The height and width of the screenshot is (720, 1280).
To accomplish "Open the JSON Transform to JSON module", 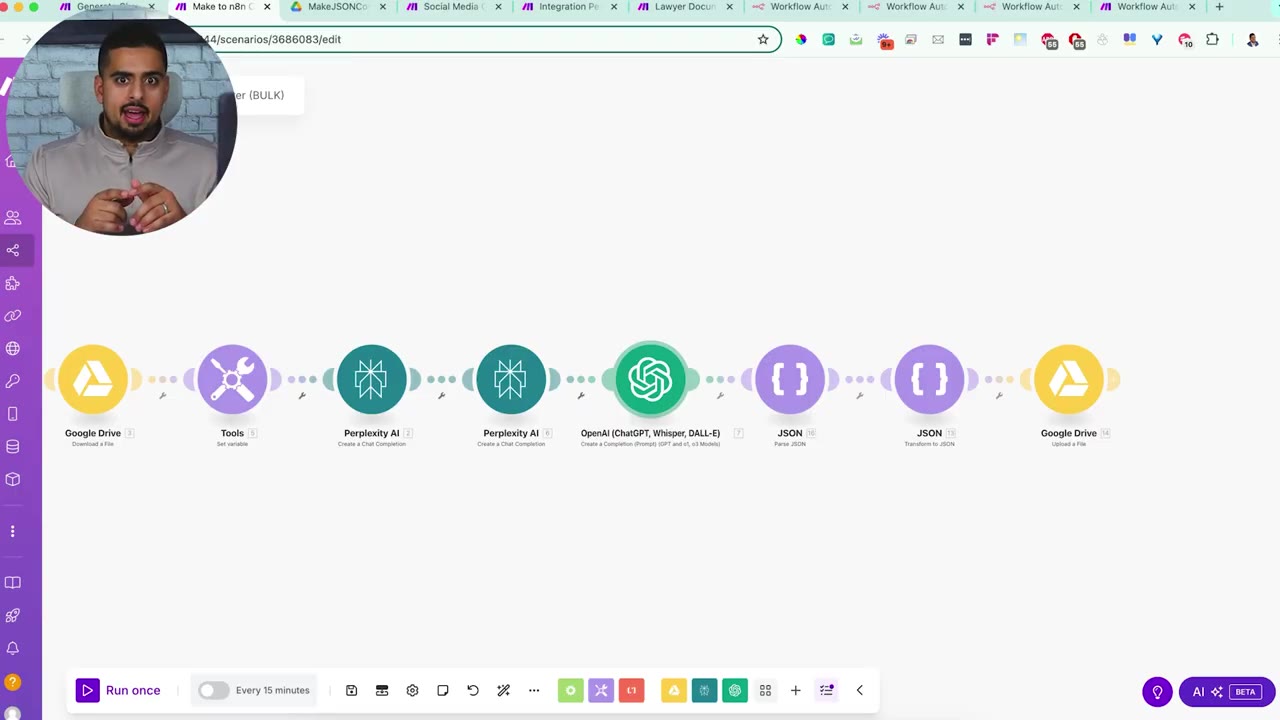I will (x=929, y=379).
